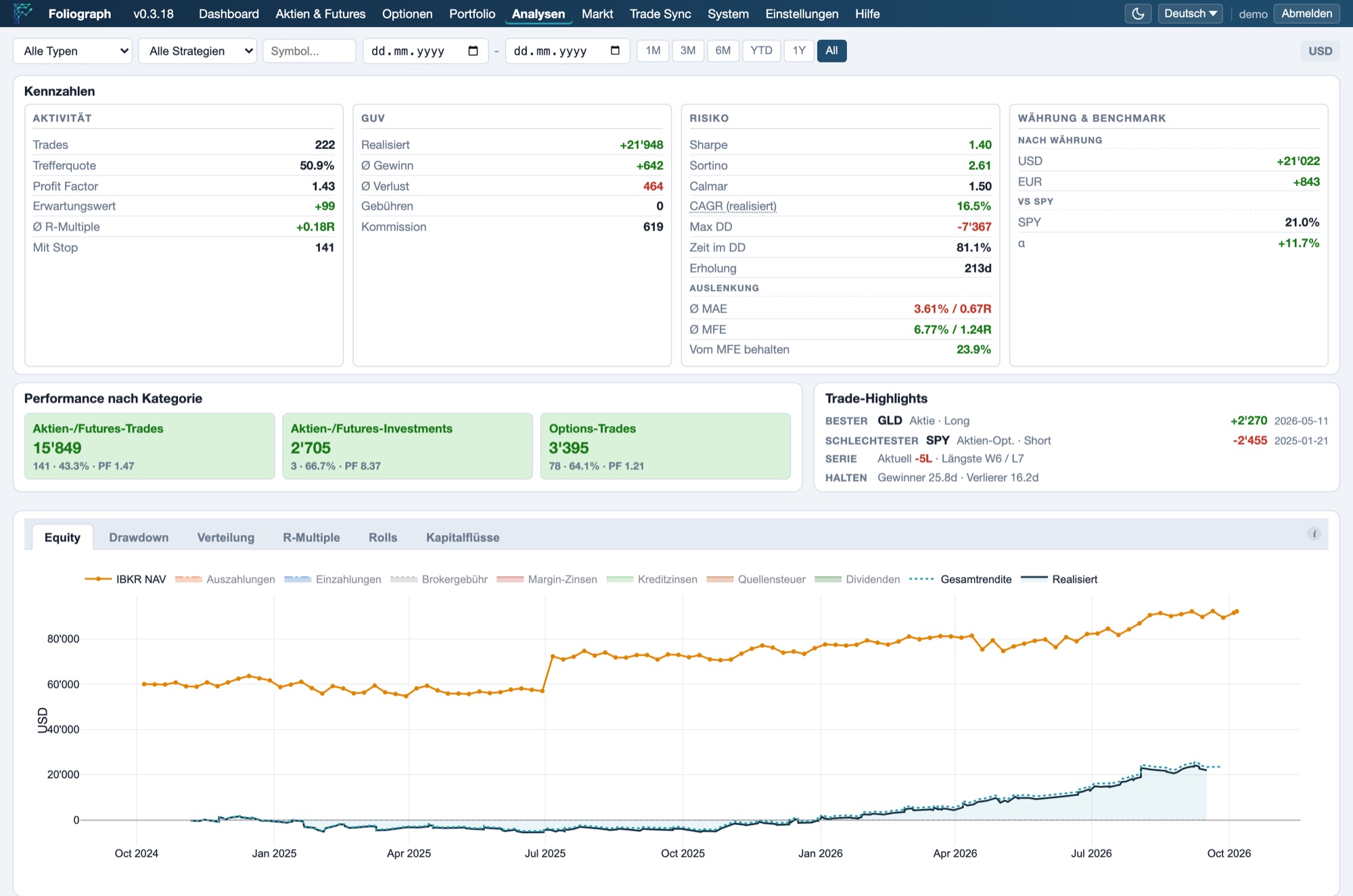1353x896 pixels.
Task: Open the Aktien-/Futures-Investments category card
Action: pos(407,446)
